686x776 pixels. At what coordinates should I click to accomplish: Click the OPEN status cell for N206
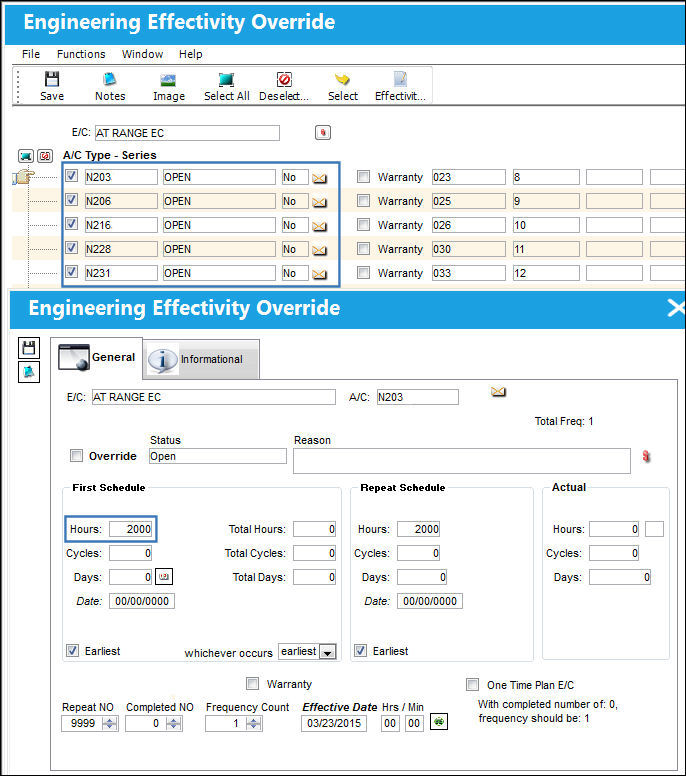219,201
